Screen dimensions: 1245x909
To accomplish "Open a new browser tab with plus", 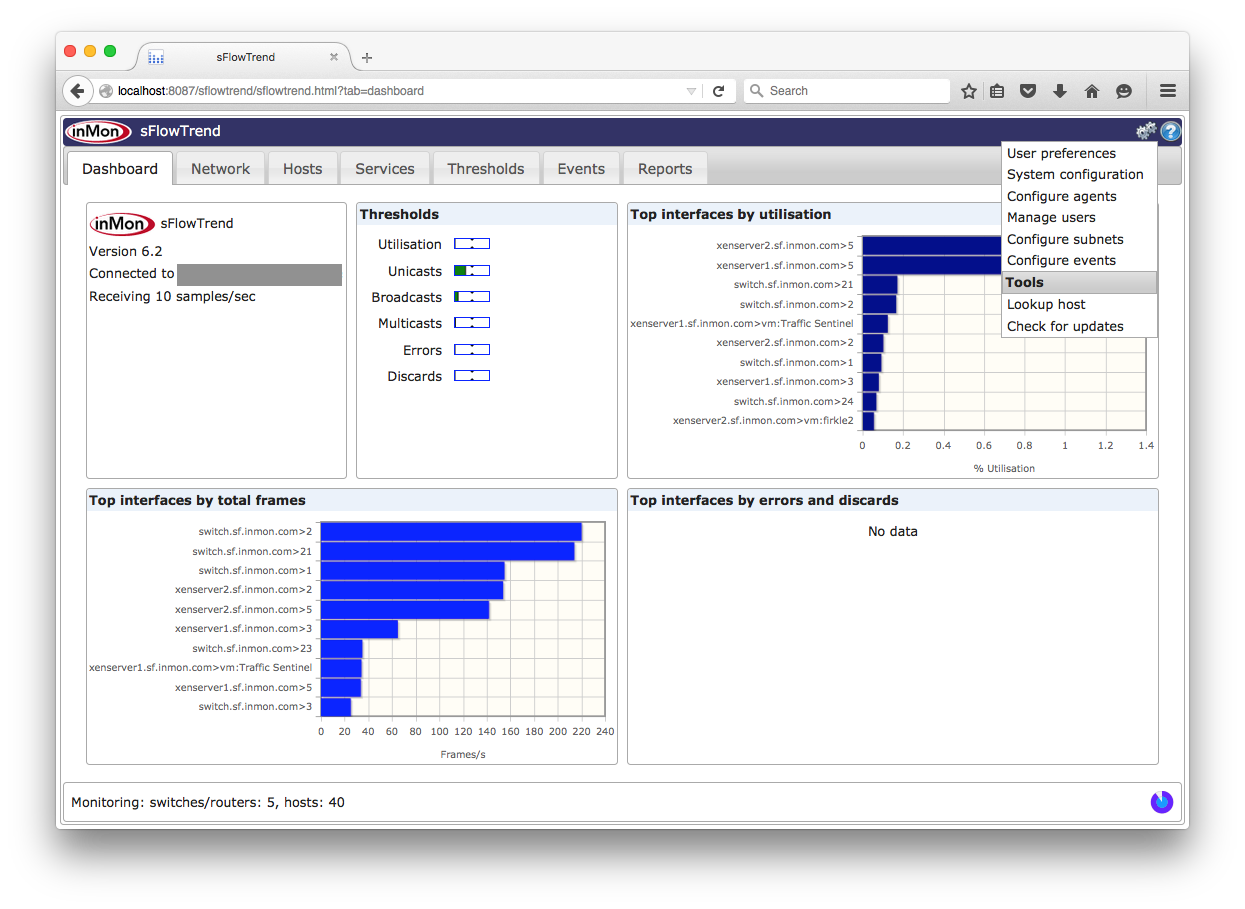I will 367,58.
